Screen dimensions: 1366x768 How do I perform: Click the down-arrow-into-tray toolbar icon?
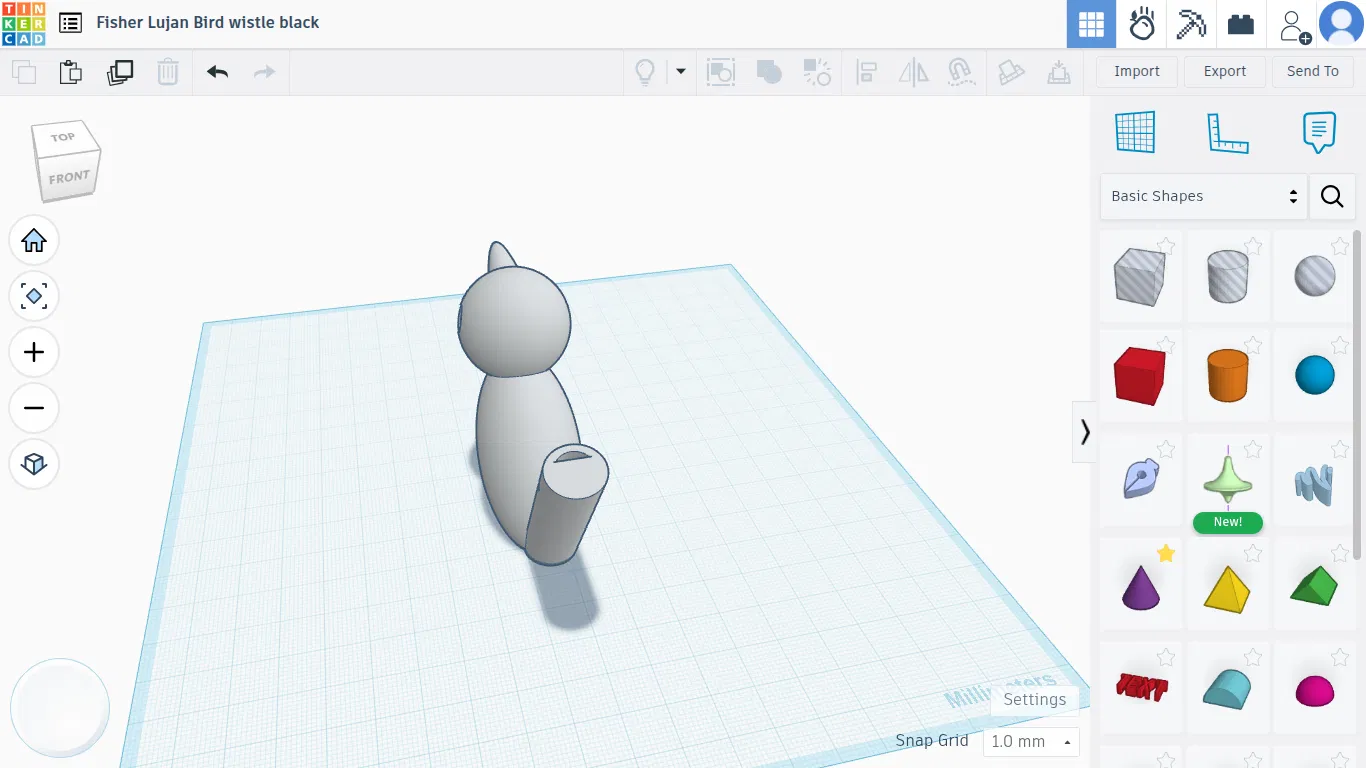point(1058,72)
